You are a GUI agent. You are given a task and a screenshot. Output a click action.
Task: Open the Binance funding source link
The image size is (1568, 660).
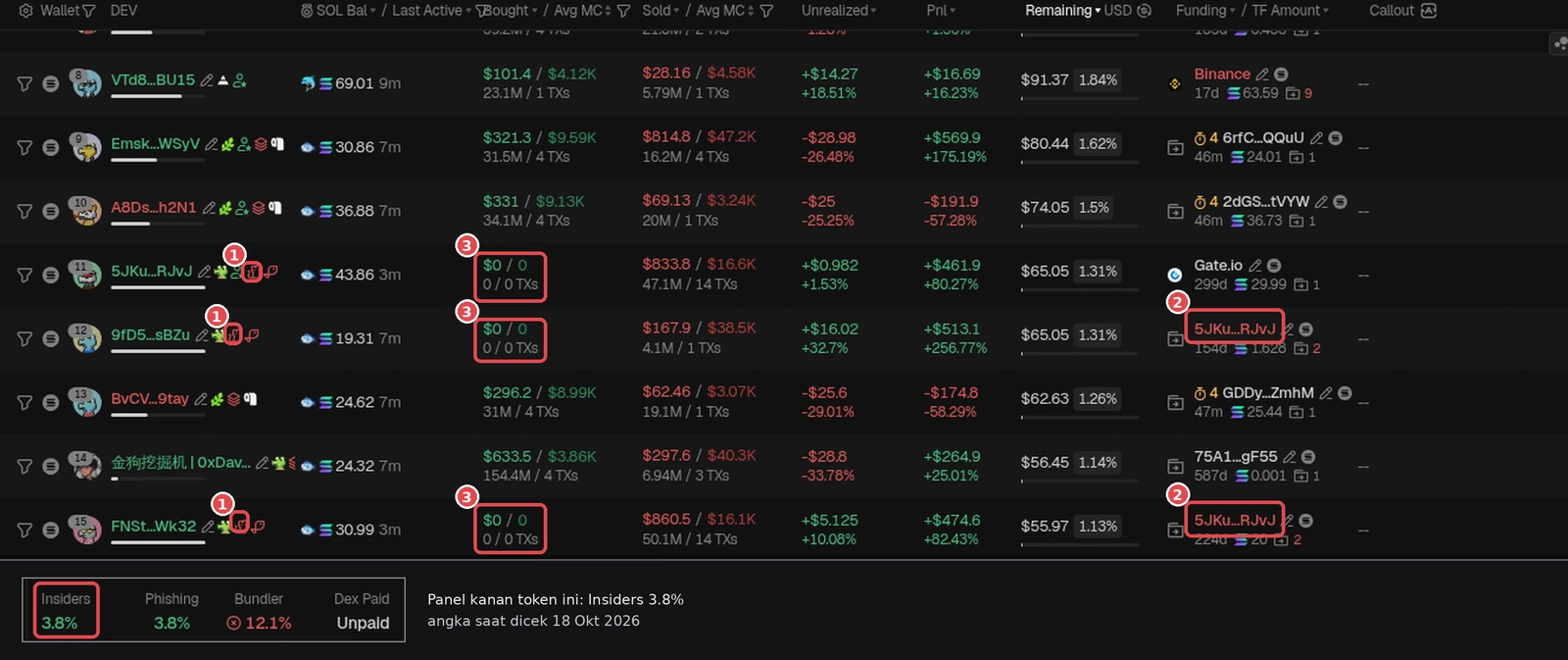[1222, 75]
